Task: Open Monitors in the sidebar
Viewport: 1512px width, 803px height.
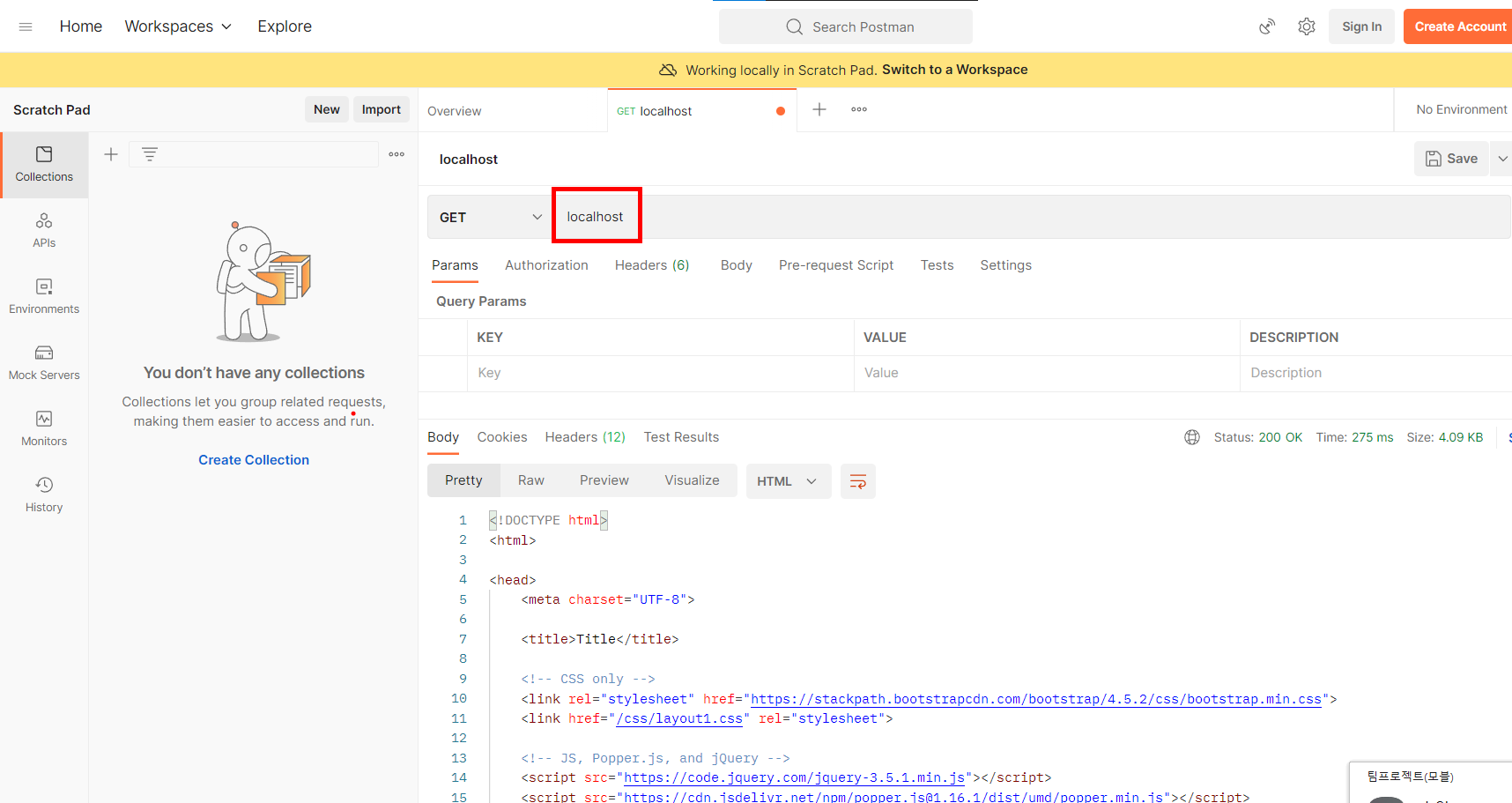Action: [x=44, y=429]
